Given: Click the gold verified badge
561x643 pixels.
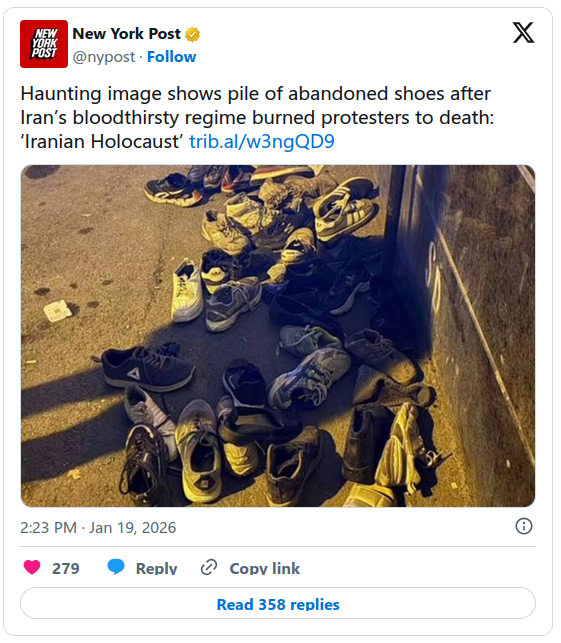Looking at the screenshot, I should click(x=192, y=34).
